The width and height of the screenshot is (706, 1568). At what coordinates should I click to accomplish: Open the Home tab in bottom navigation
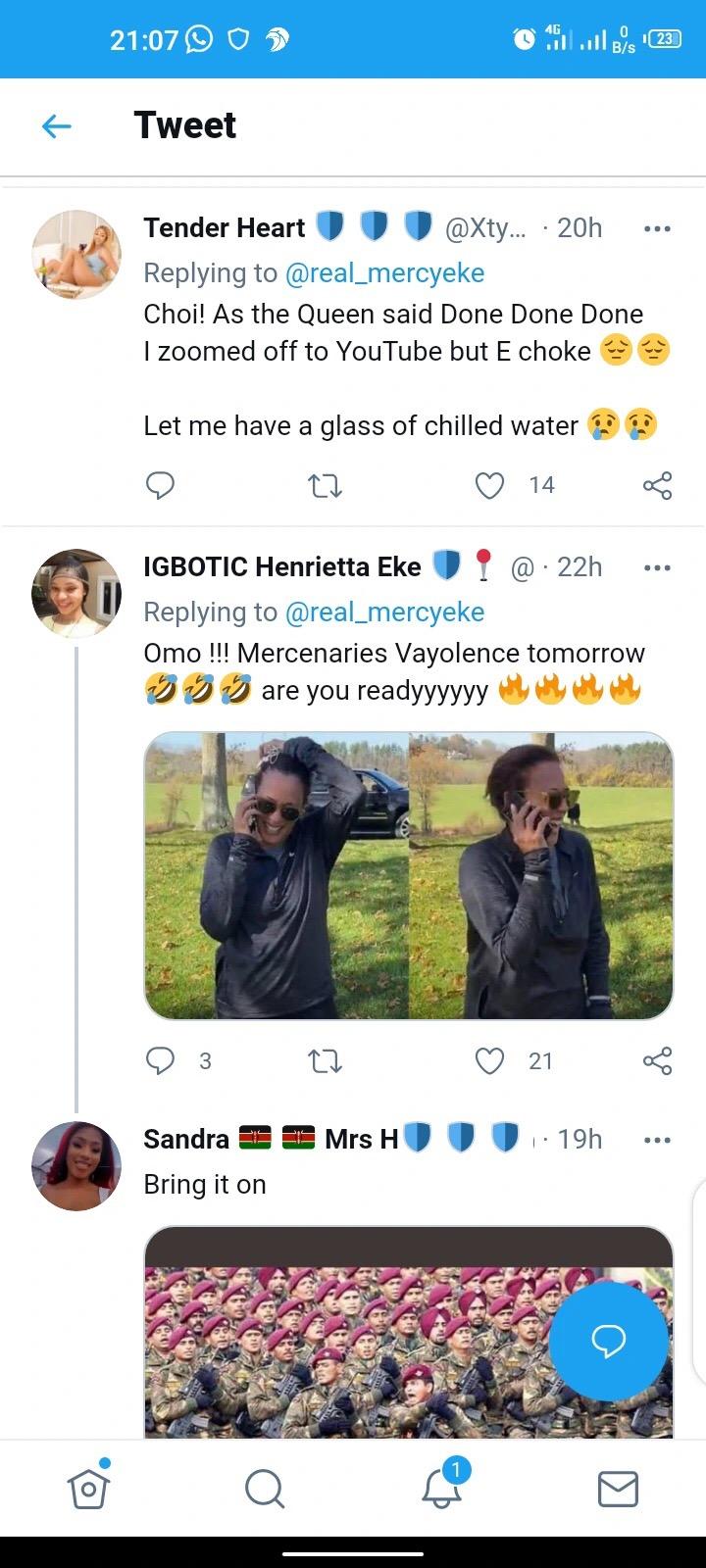88,1490
